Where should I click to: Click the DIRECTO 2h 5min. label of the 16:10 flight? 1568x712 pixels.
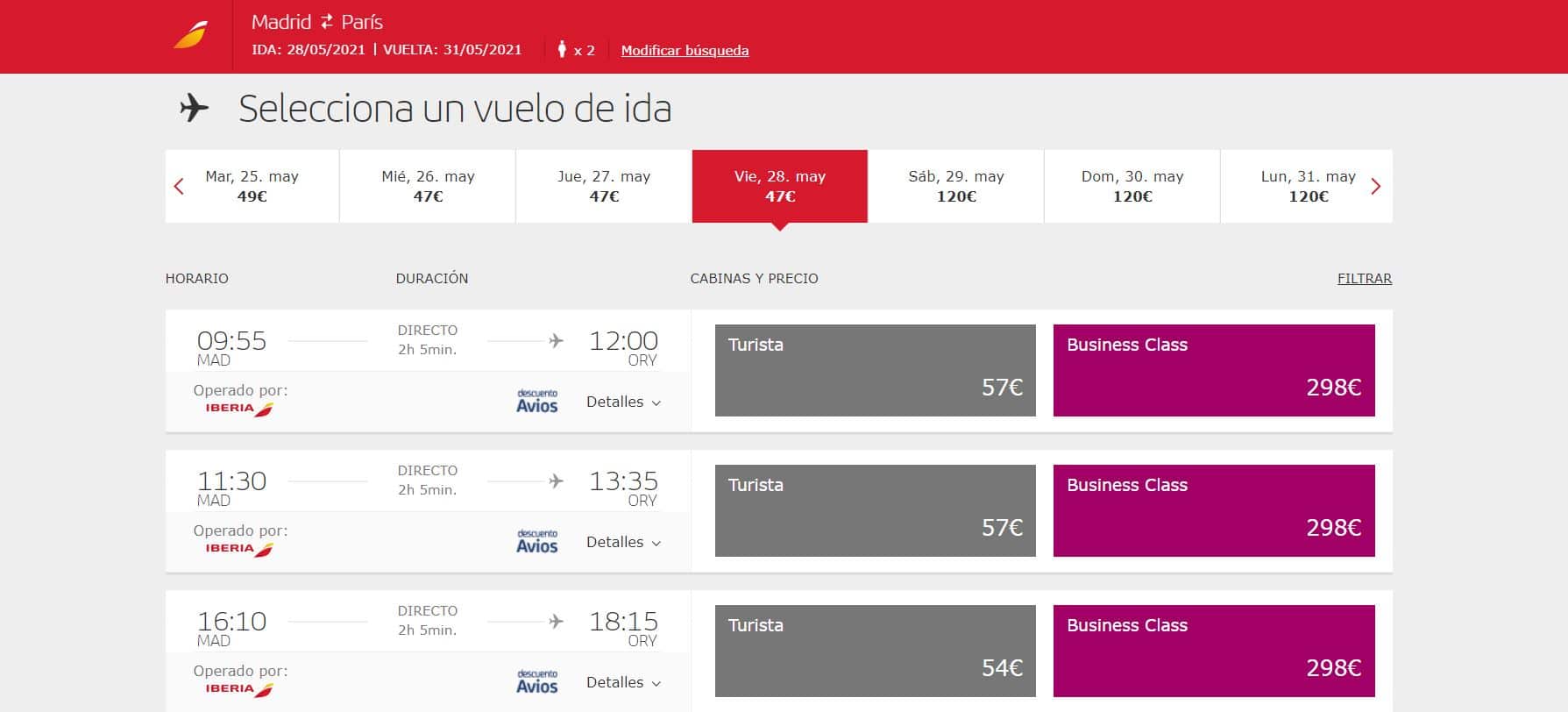(428, 620)
